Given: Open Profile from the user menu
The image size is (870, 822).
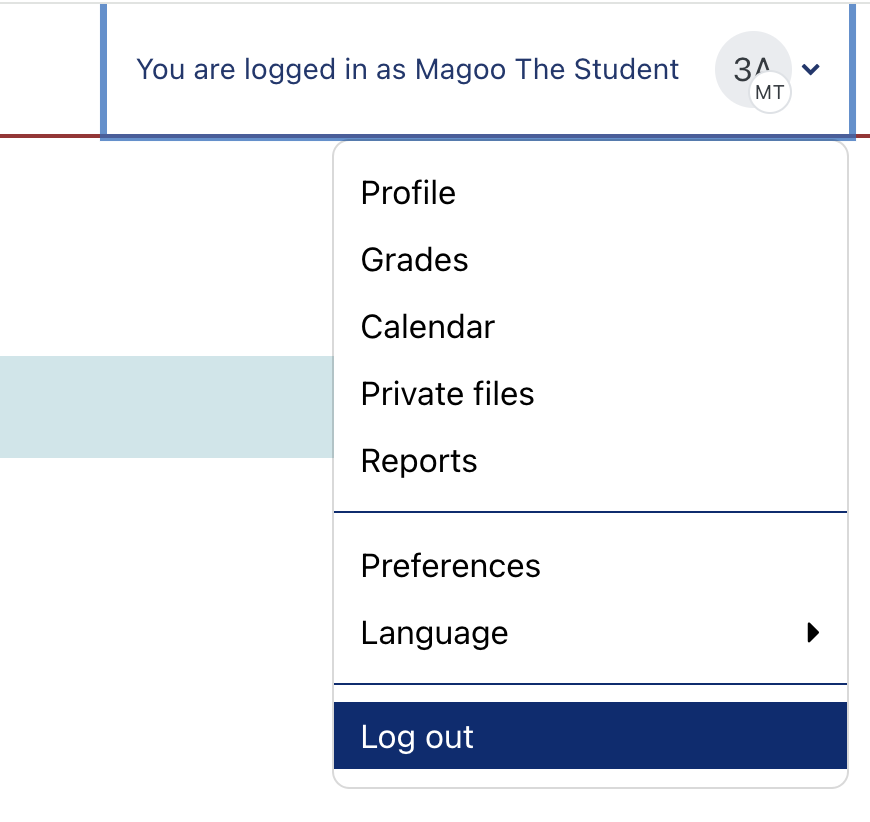Looking at the screenshot, I should 408,192.
